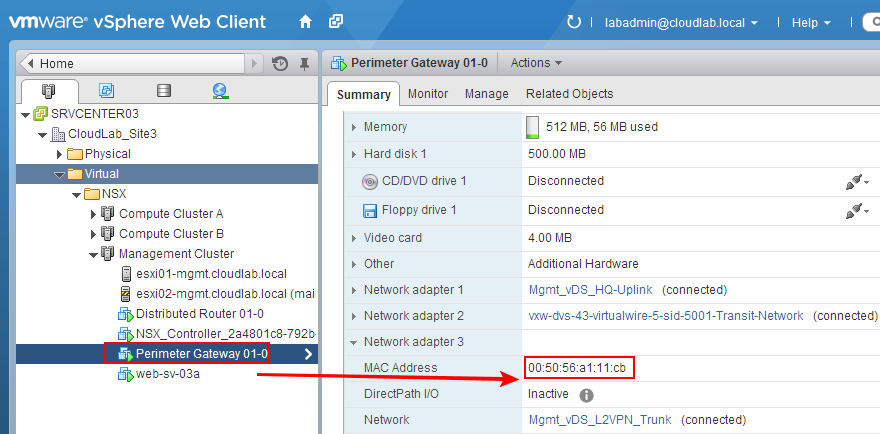This screenshot has height=434, width=880.
Task: Open the labadmin@cloudlab.local user menu
Action: 681,23
